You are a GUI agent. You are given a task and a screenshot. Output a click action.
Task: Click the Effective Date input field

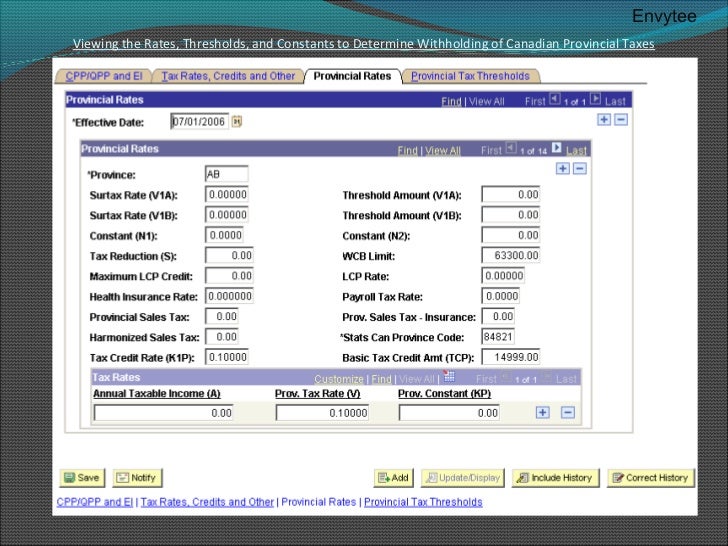(x=200, y=122)
